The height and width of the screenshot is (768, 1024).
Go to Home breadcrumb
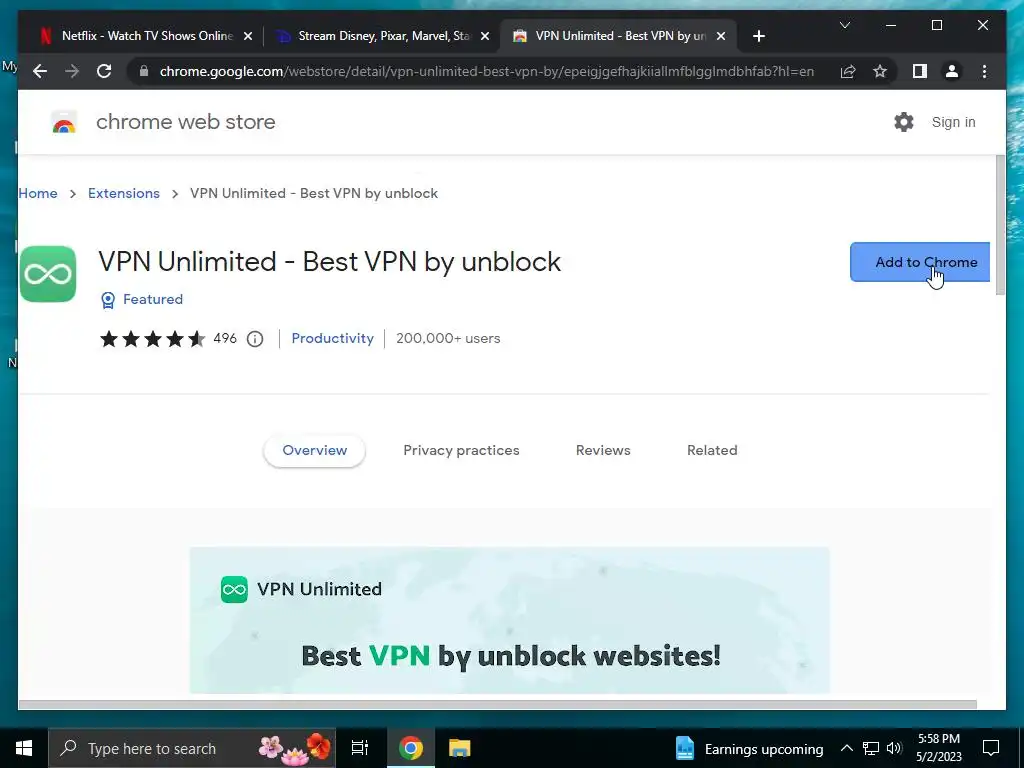pyautogui.click(x=38, y=193)
